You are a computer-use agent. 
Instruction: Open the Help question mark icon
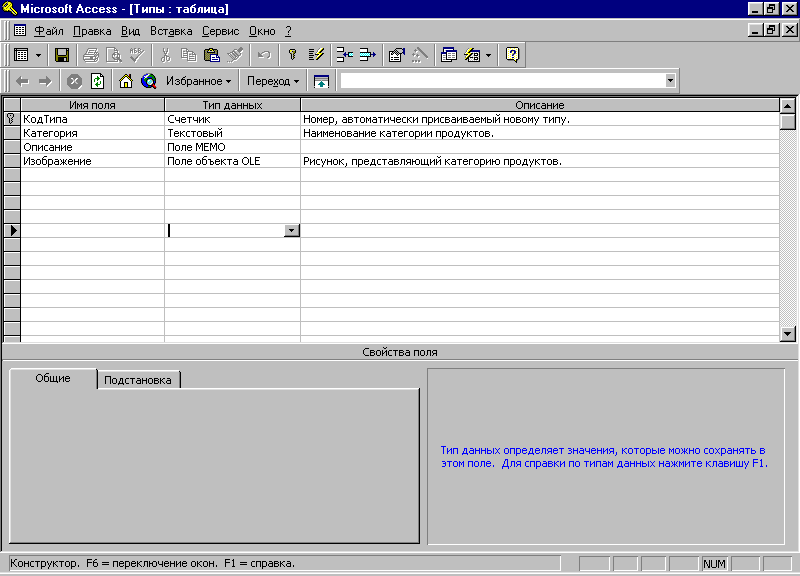click(512, 55)
